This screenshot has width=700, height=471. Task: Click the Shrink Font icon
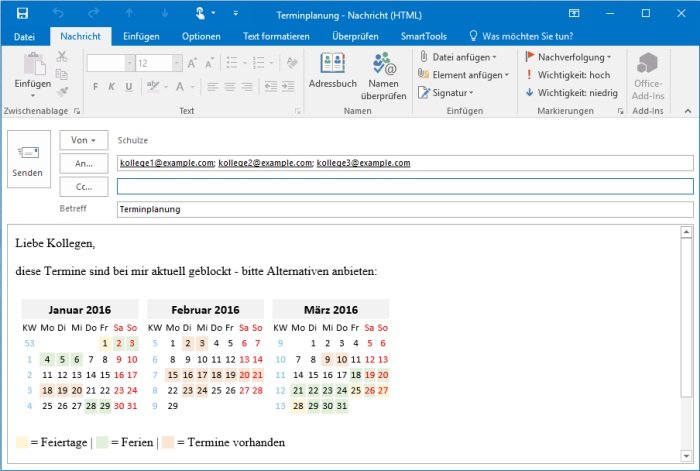[209, 63]
